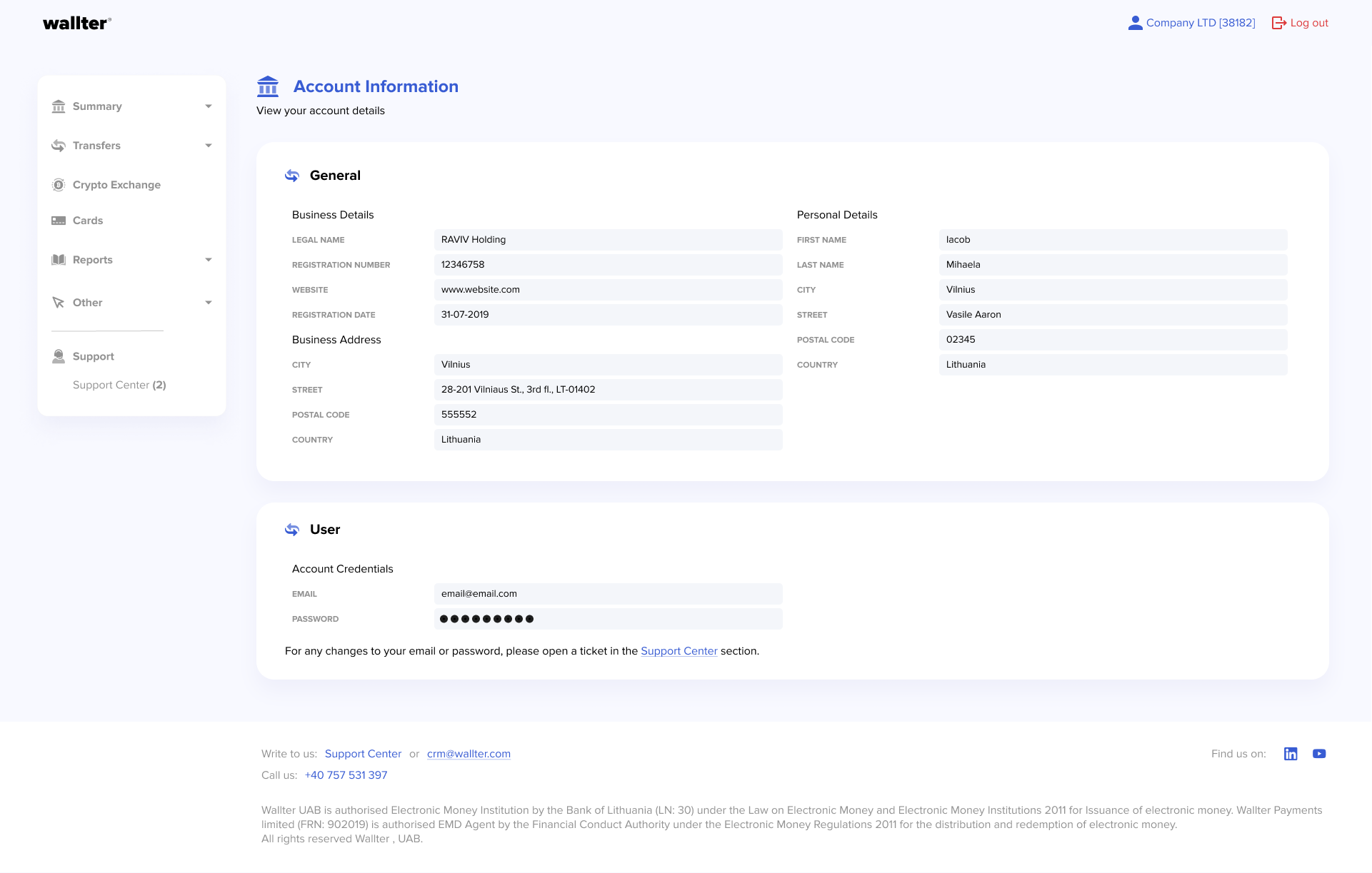Click the Summary sidebar icon

[59, 106]
